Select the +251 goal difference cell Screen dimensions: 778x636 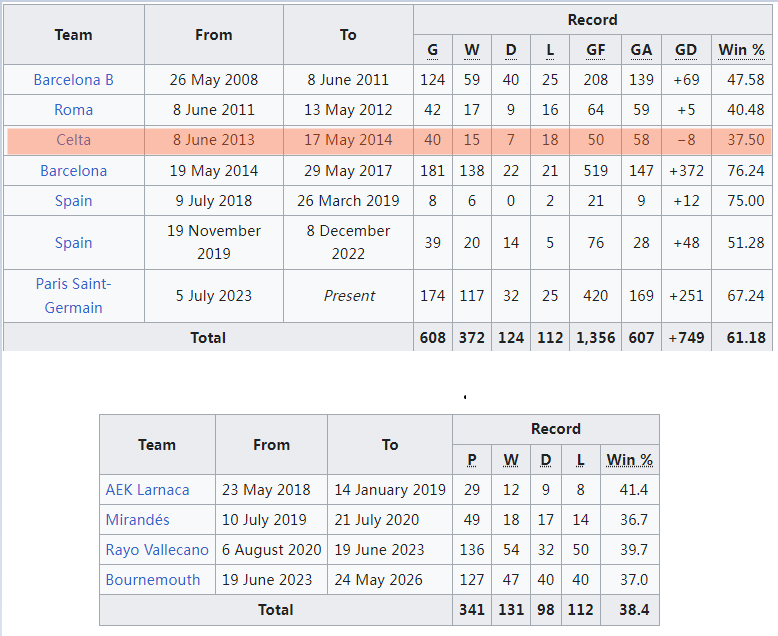tap(686, 296)
